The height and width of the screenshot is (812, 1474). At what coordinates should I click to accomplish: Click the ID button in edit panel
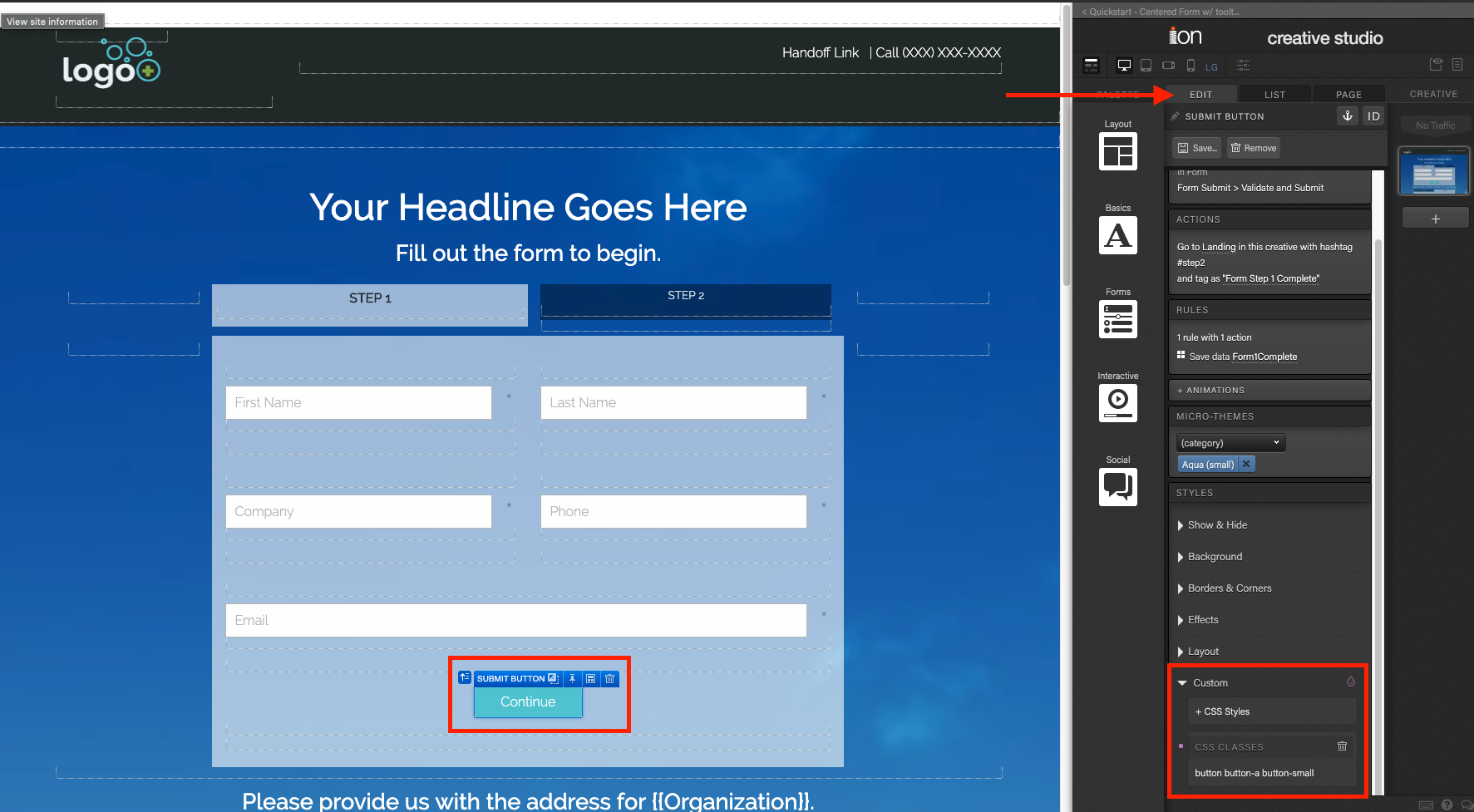pos(1373,116)
